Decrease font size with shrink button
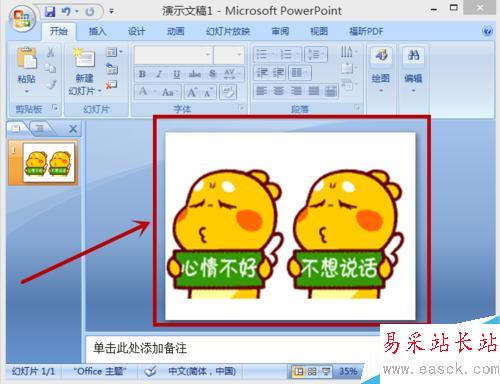Image resolution: width=500 pixels, height=384 pixels. [209, 92]
